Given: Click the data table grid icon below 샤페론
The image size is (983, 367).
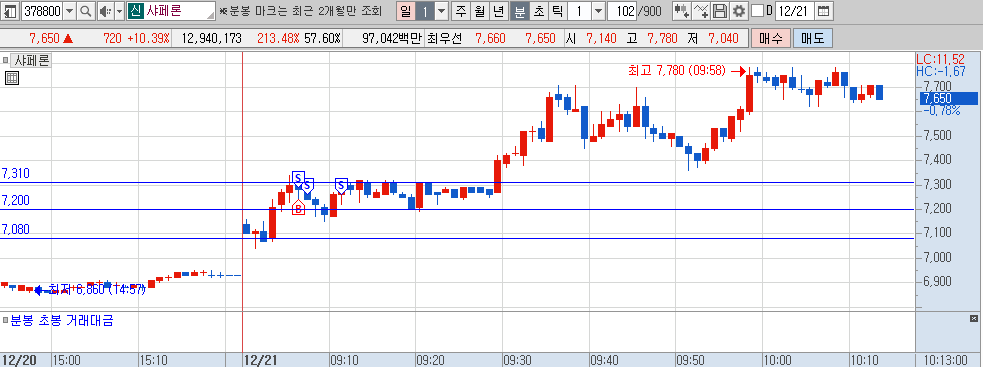Looking at the screenshot, I should point(12,78).
